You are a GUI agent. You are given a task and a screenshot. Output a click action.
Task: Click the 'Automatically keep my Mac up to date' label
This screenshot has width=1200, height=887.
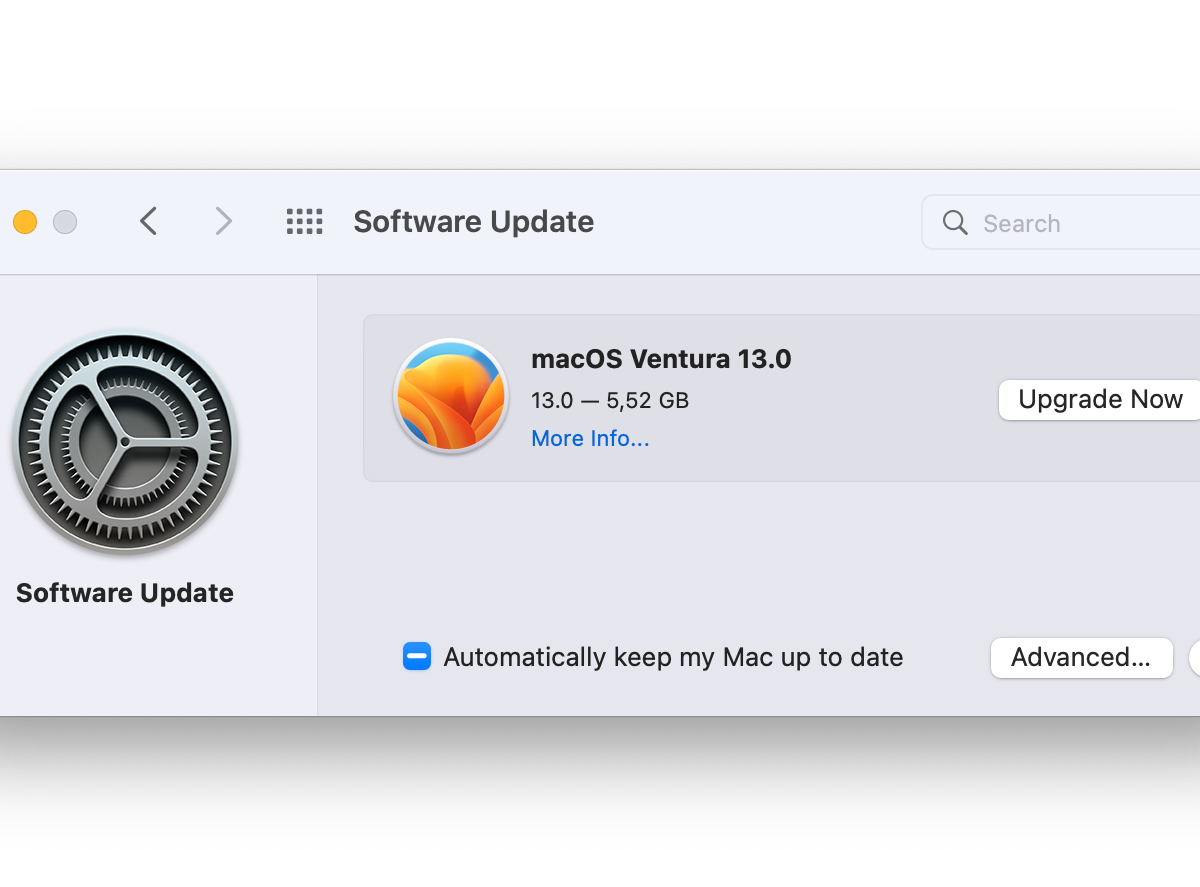pyautogui.click(x=673, y=657)
